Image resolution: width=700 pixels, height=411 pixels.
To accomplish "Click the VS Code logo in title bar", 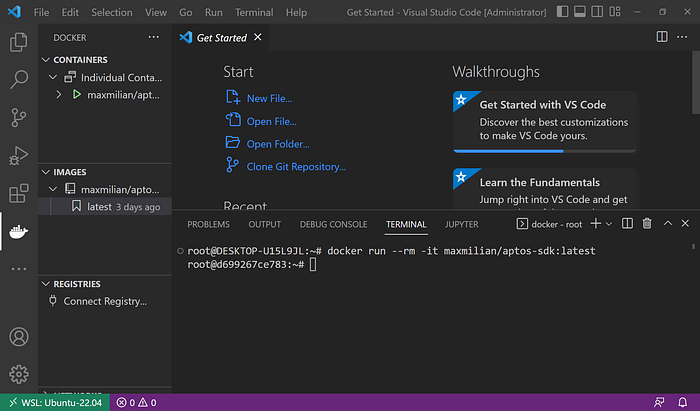I will [14, 12].
